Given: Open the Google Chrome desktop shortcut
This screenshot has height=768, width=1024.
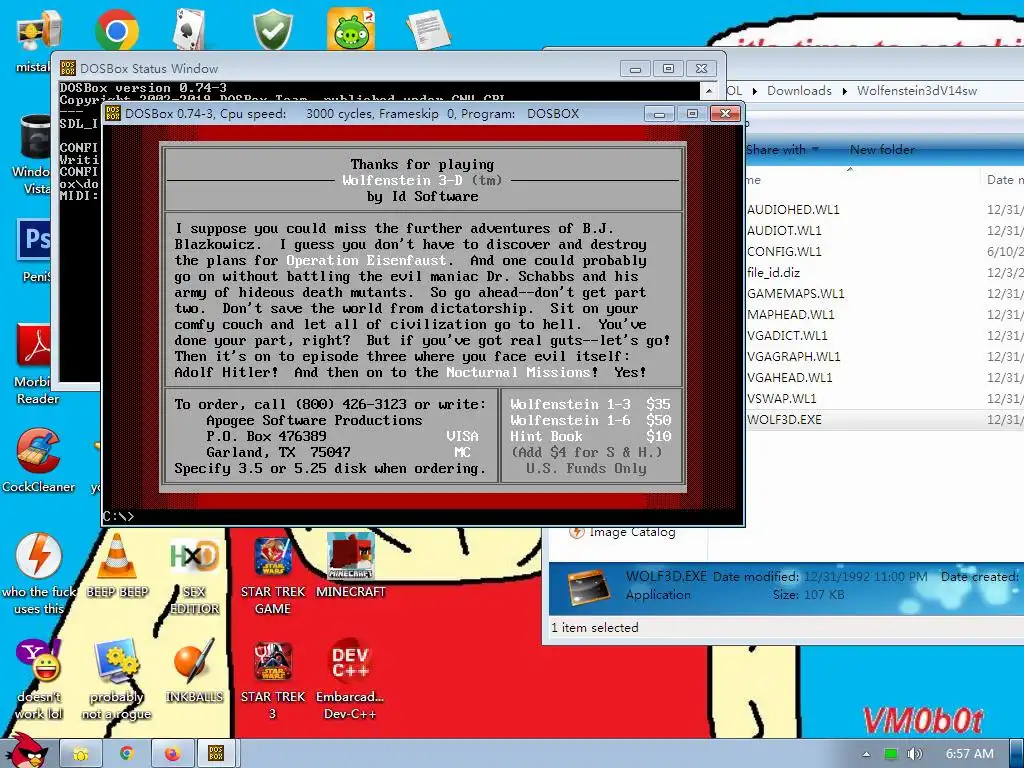Looking at the screenshot, I should click(x=116, y=30).
